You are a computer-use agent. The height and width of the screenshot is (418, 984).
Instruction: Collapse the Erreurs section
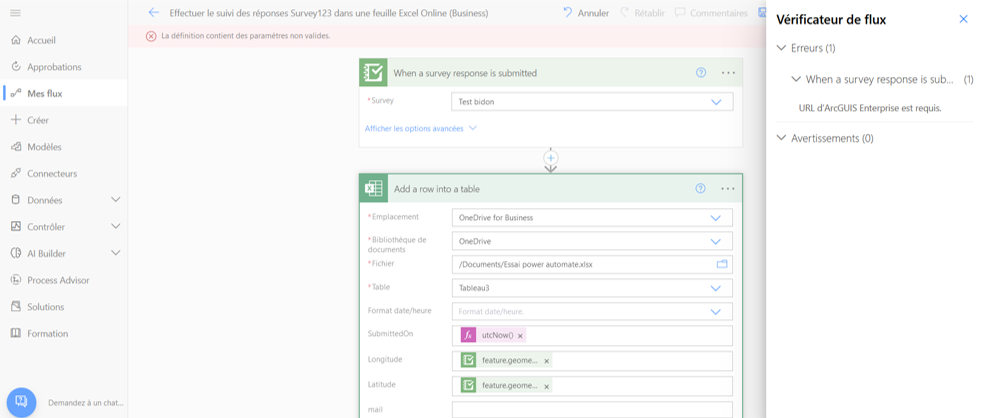pyautogui.click(x=782, y=48)
